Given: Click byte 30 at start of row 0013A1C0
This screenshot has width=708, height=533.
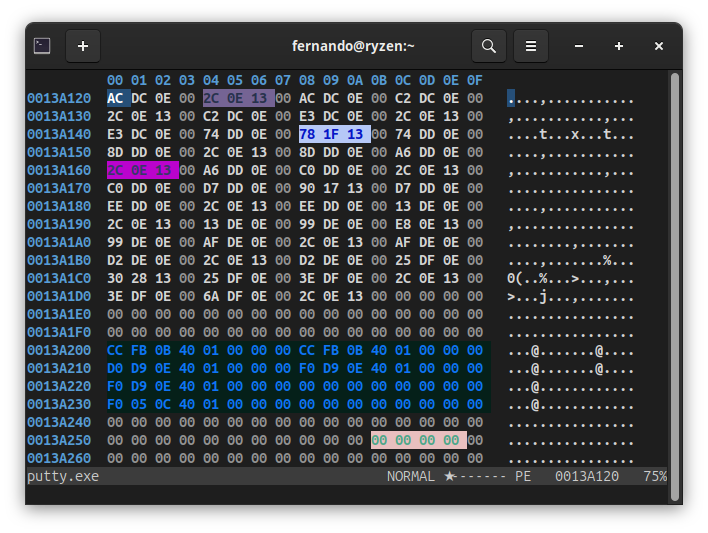Looking at the screenshot, I should (x=115, y=278).
